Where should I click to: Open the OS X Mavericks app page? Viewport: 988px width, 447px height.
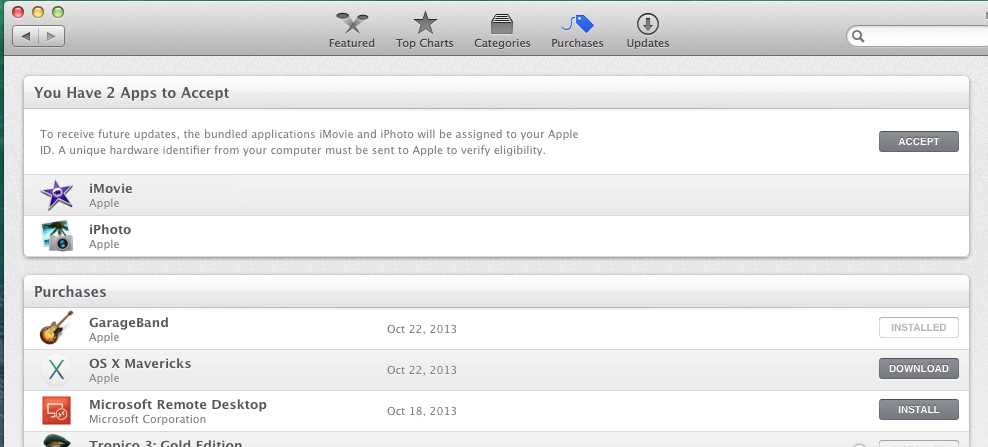pos(140,363)
